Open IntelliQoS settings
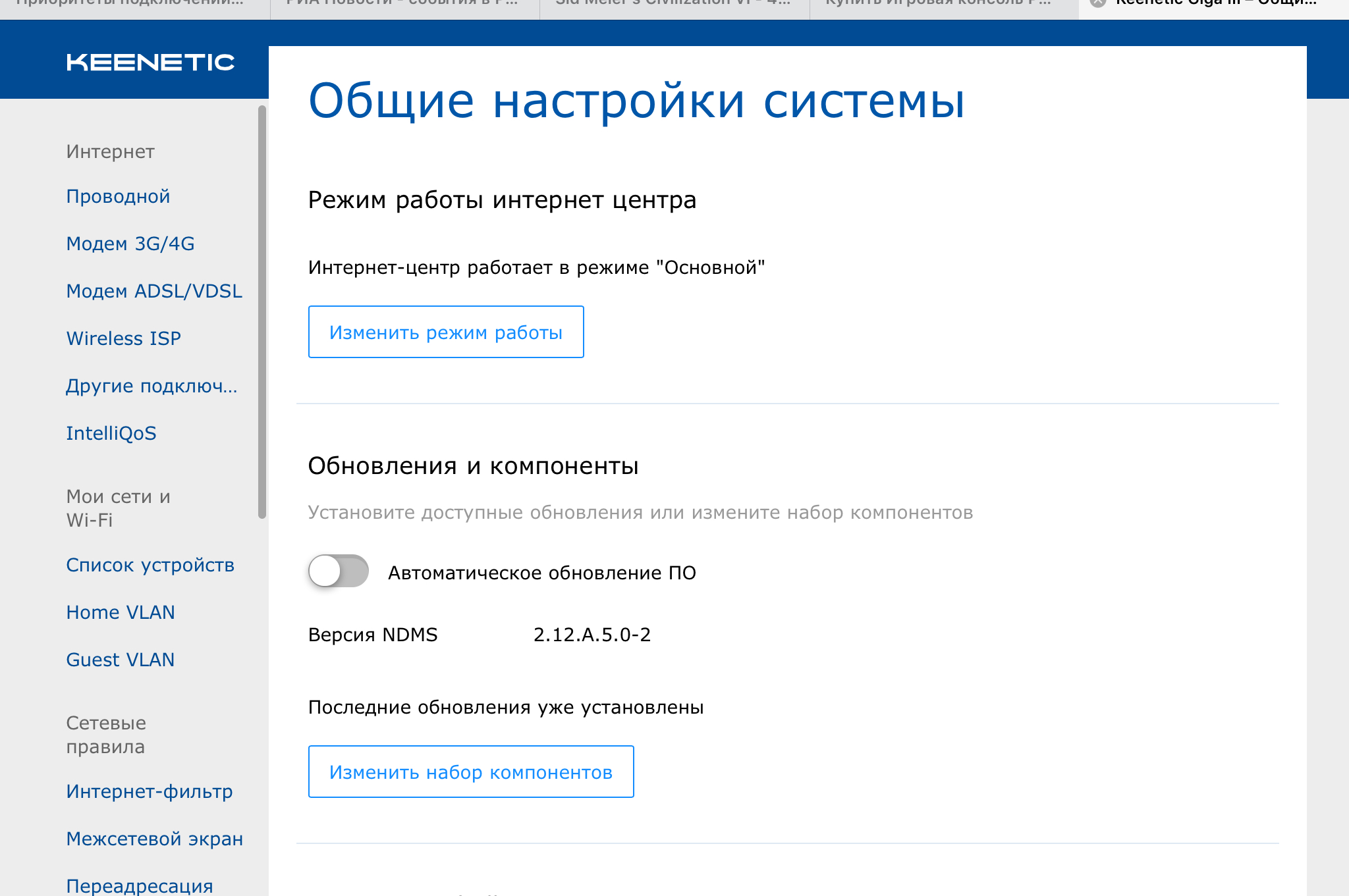The height and width of the screenshot is (896, 1349). tap(111, 433)
